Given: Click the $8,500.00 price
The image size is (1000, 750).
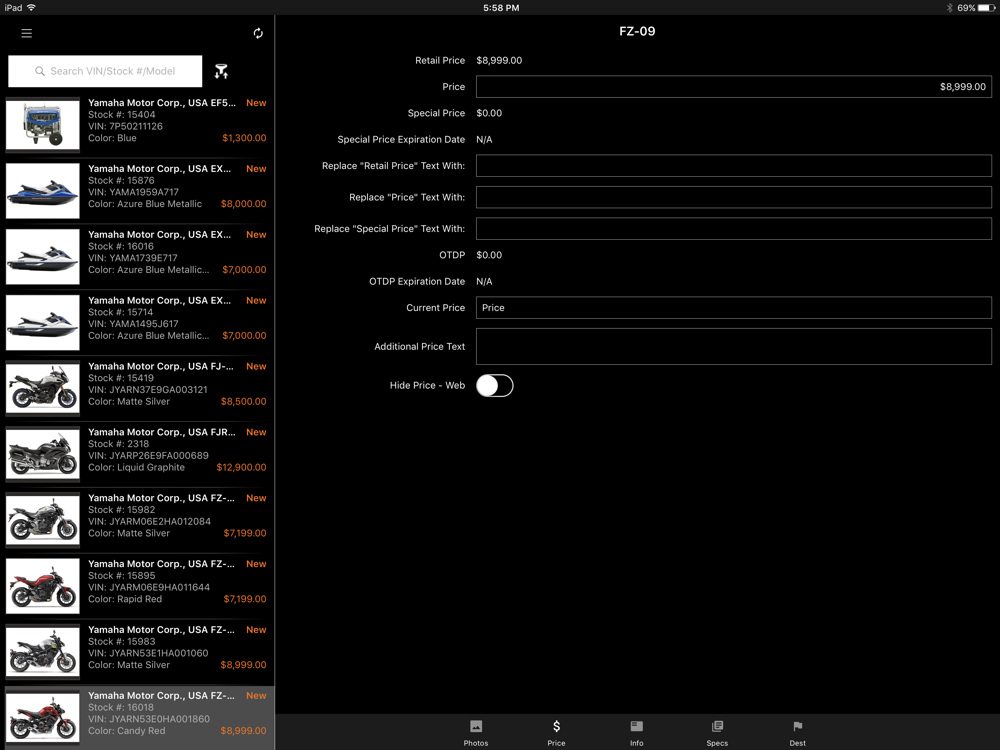Looking at the screenshot, I should click(244, 401).
